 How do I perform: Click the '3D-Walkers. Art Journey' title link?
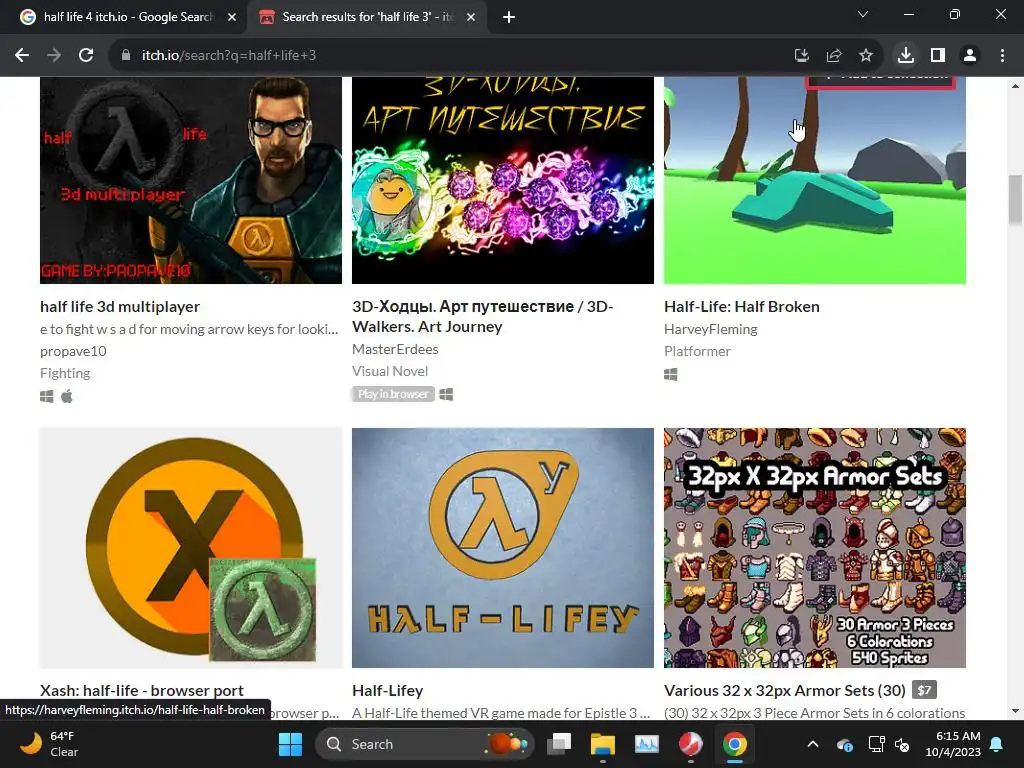(483, 316)
